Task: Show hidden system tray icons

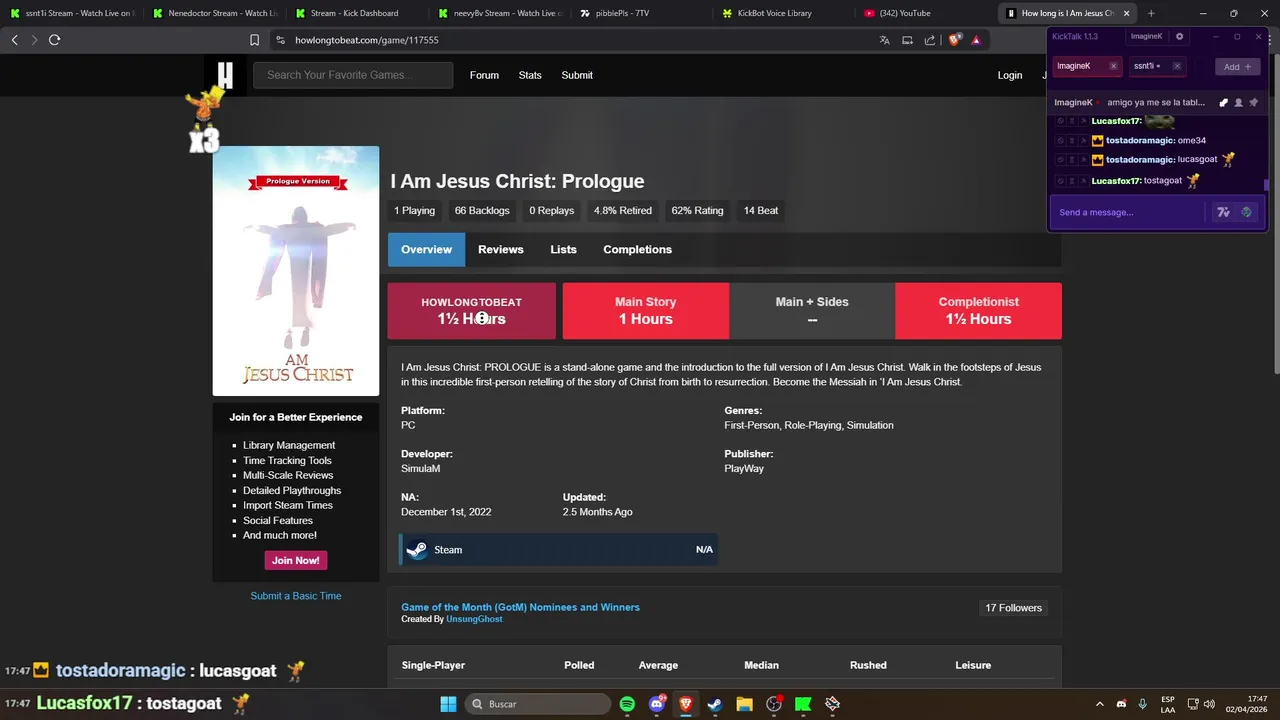Action: (1100, 704)
